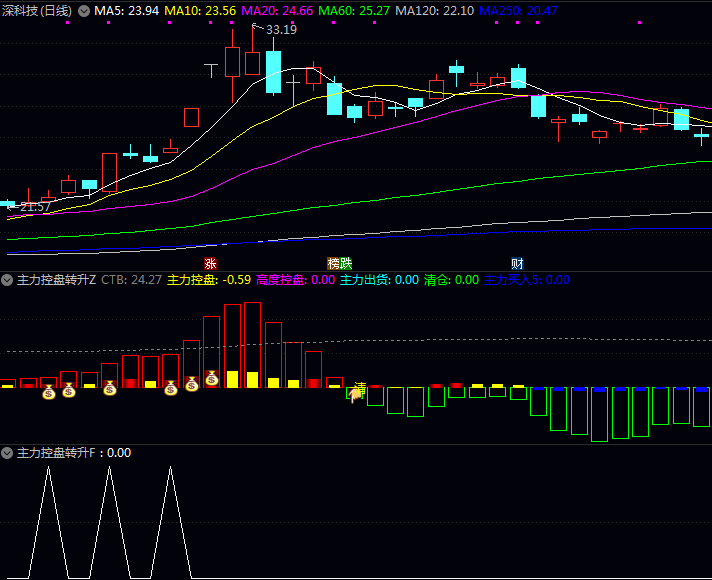
Task: Click the 跌 event marker icon
Action: [x=346, y=264]
